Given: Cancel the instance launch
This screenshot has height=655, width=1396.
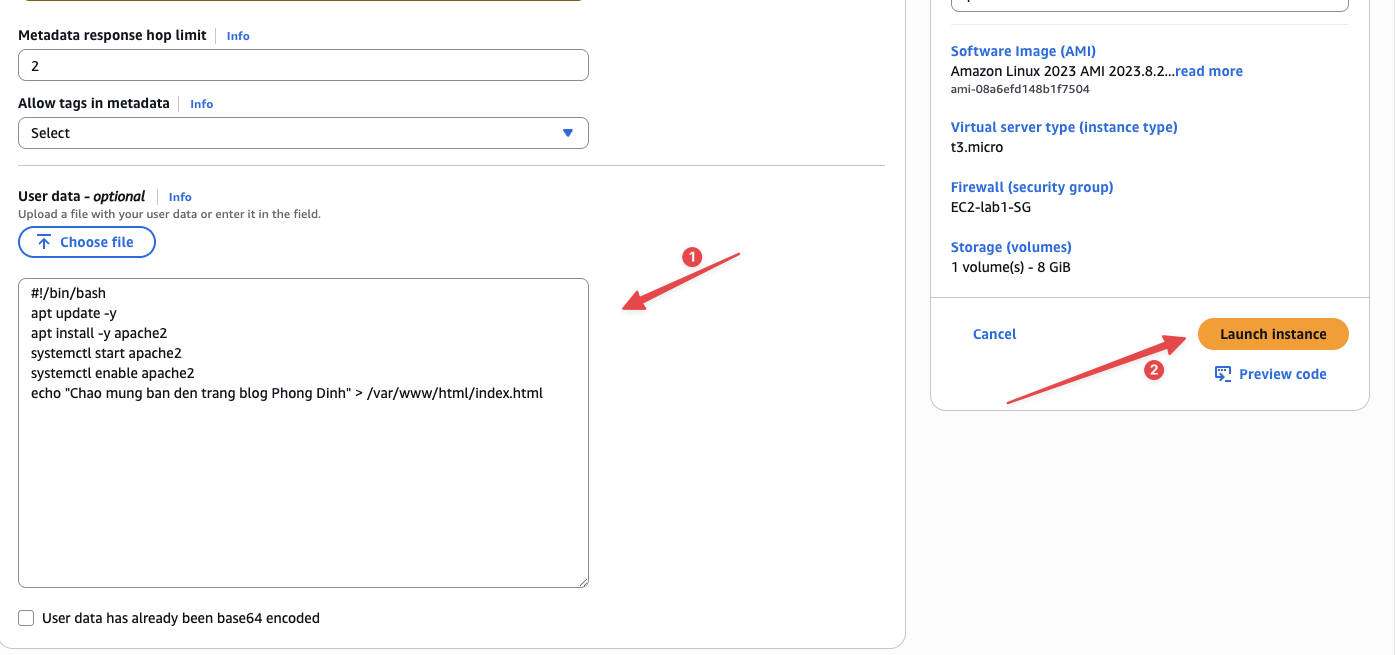Looking at the screenshot, I should point(994,334).
